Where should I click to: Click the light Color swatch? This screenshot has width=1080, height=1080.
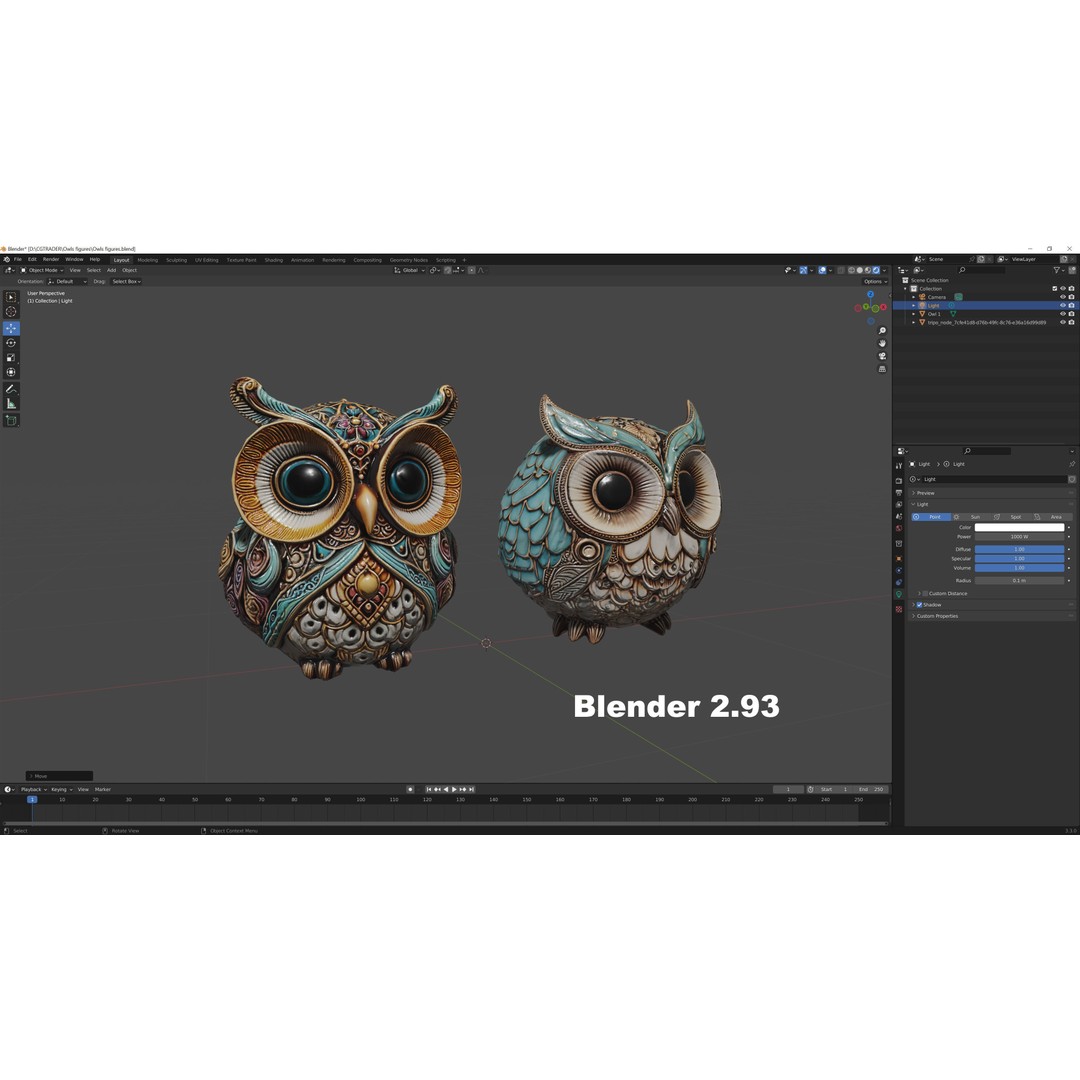point(1019,528)
